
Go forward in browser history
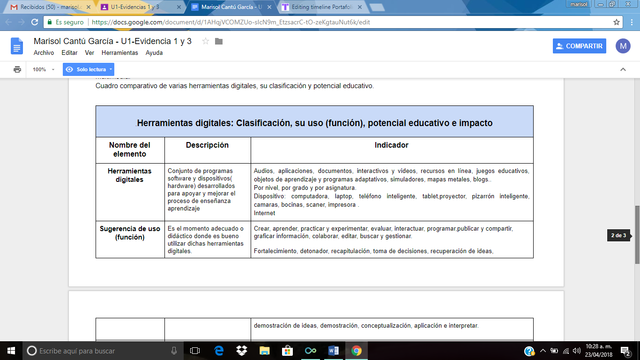[x=21, y=22]
